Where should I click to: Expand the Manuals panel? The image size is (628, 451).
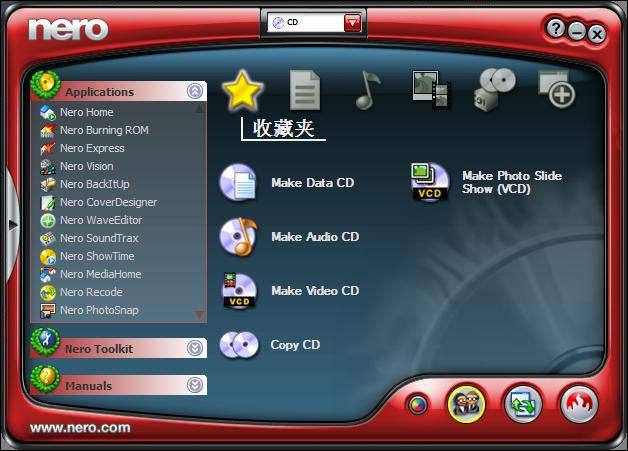coord(195,386)
